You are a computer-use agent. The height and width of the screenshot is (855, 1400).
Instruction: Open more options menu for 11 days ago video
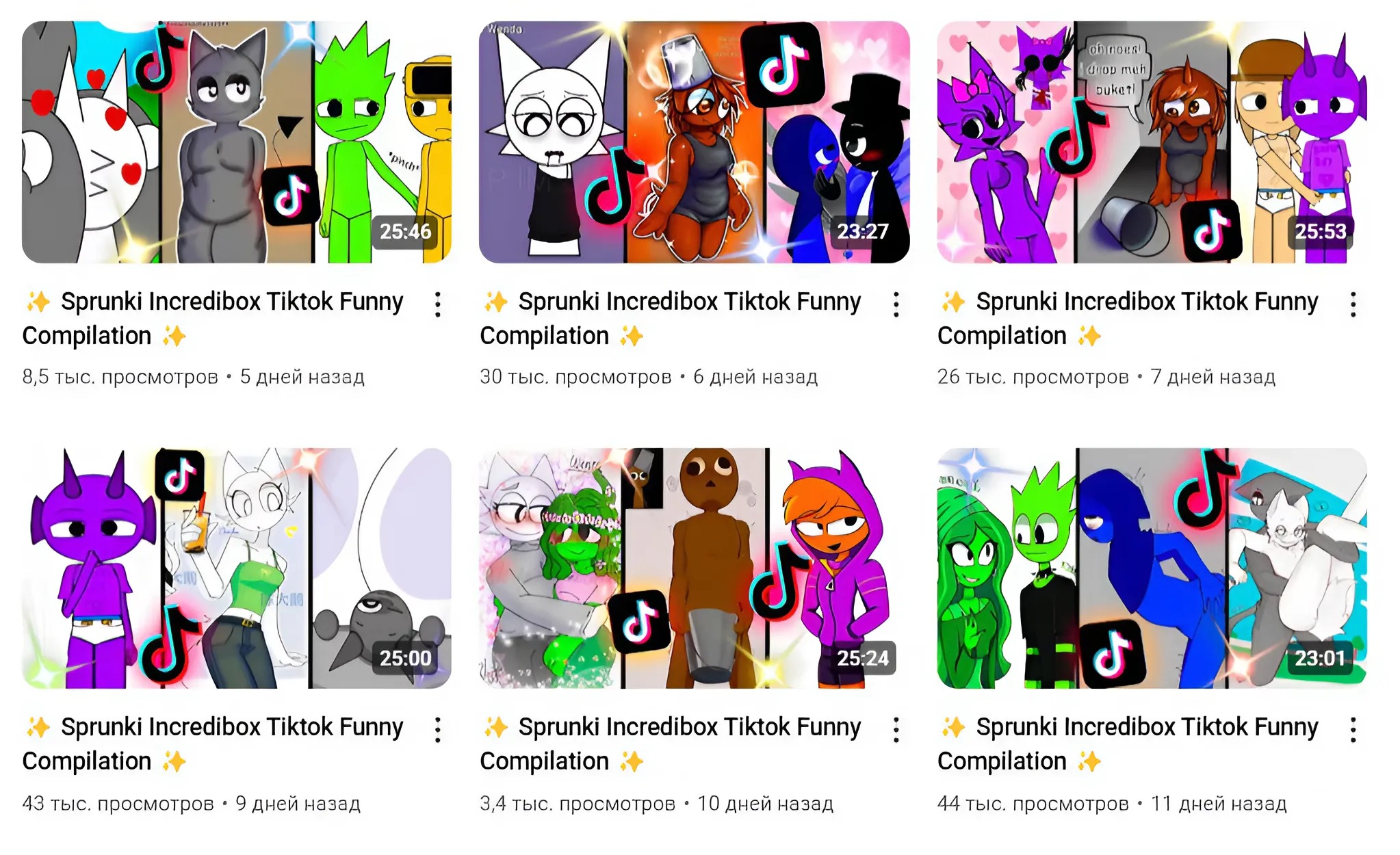tap(1353, 730)
